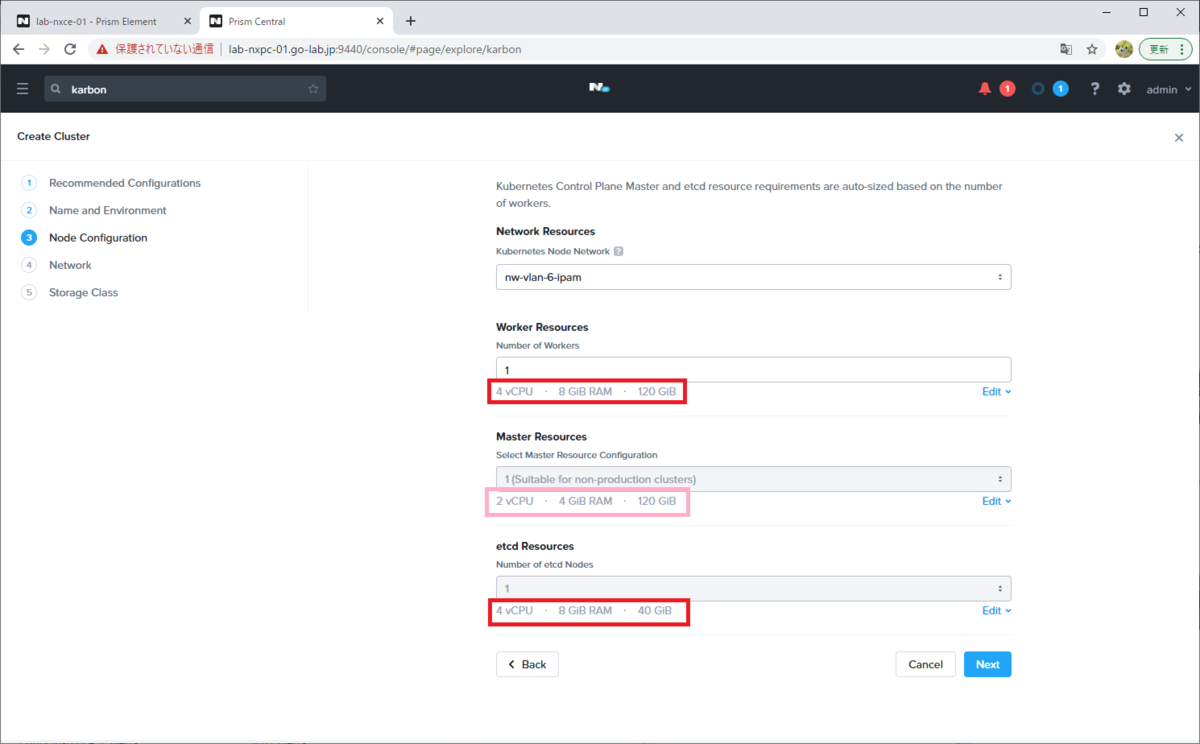Image resolution: width=1200 pixels, height=744 pixels.
Task: Go to the Storage Class step
Action: (x=83, y=293)
